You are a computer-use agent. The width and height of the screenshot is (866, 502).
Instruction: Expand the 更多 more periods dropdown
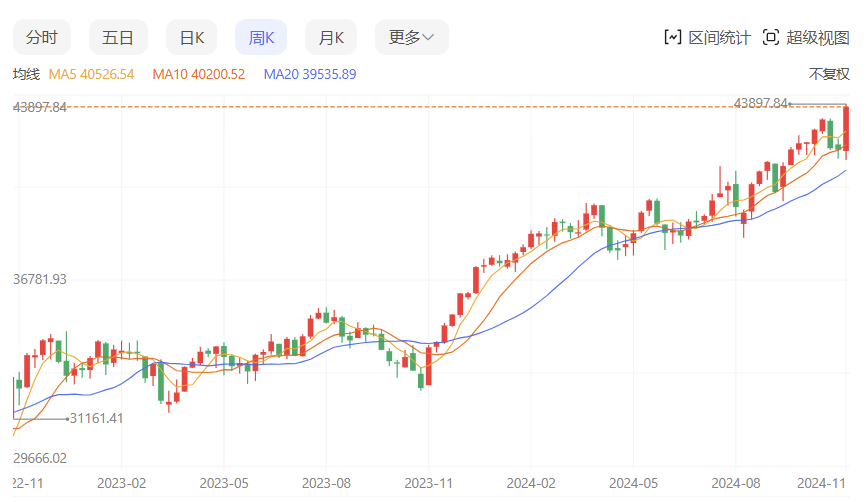click(411, 37)
